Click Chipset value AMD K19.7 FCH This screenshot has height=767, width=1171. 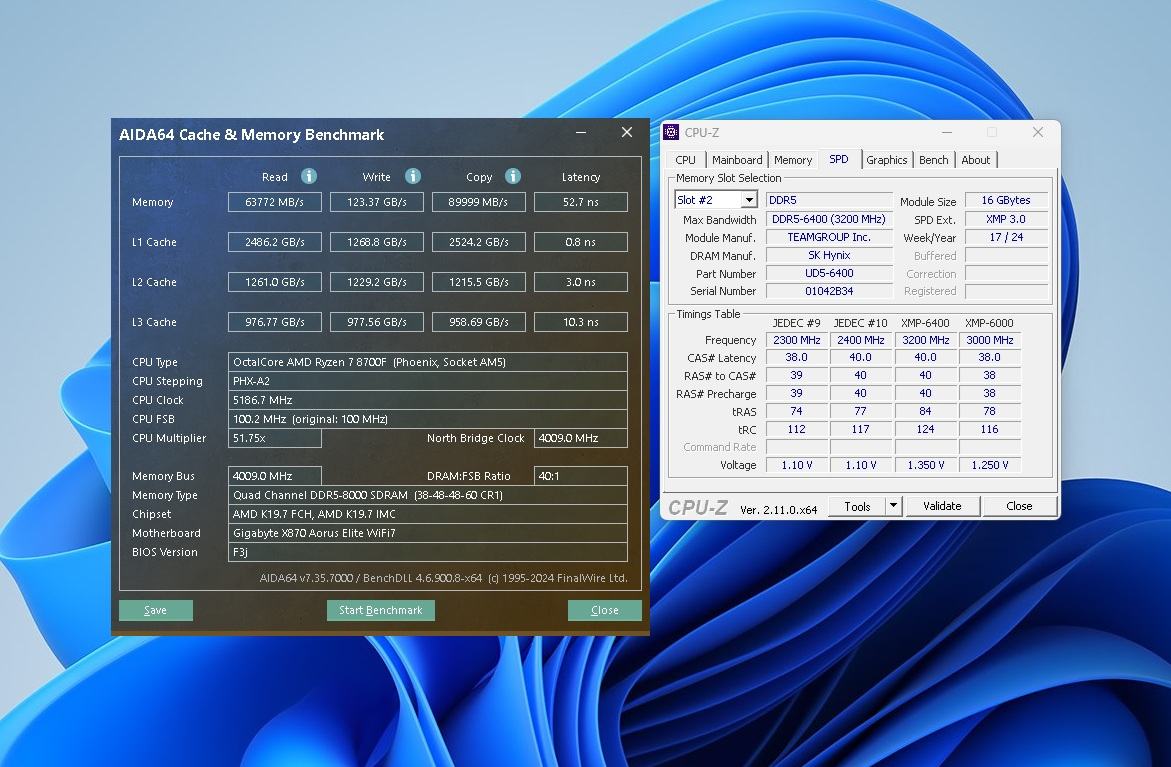pyautogui.click(x=427, y=514)
